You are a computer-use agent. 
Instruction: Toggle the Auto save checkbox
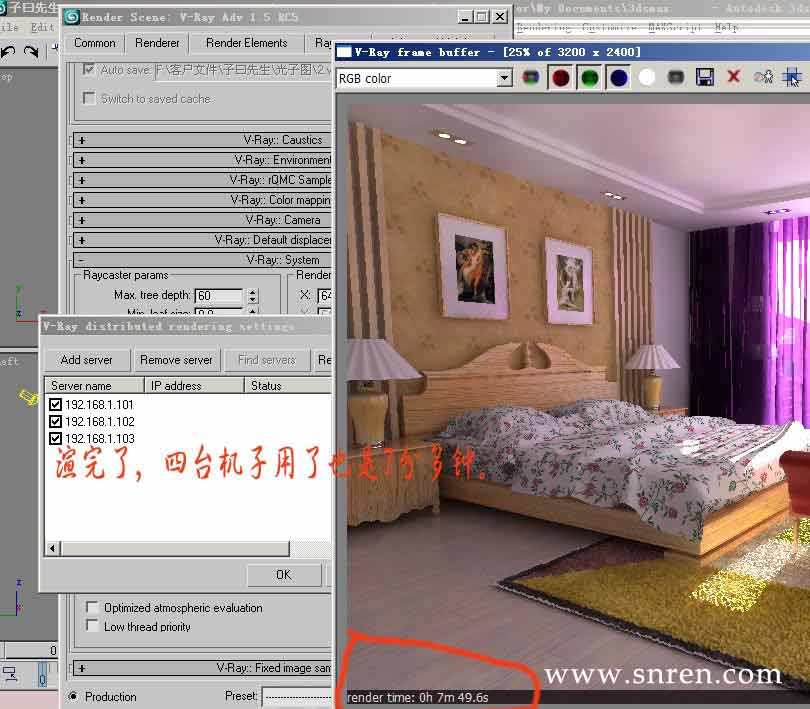point(89,69)
